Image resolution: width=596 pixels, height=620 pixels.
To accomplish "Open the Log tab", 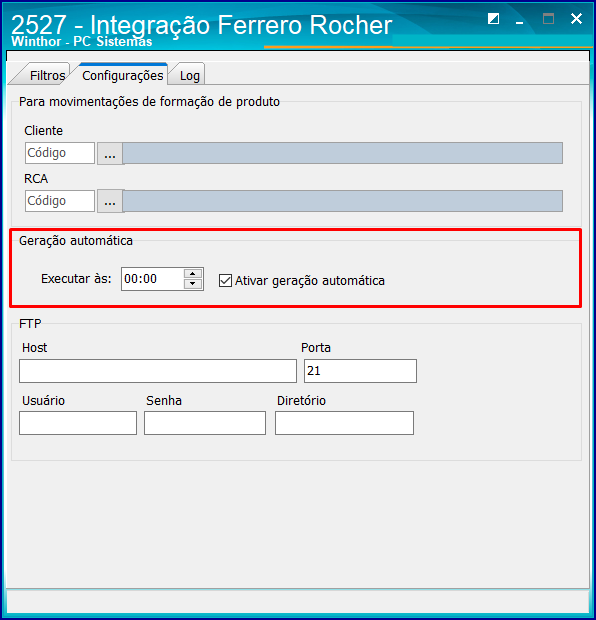I will pyautogui.click(x=190, y=75).
